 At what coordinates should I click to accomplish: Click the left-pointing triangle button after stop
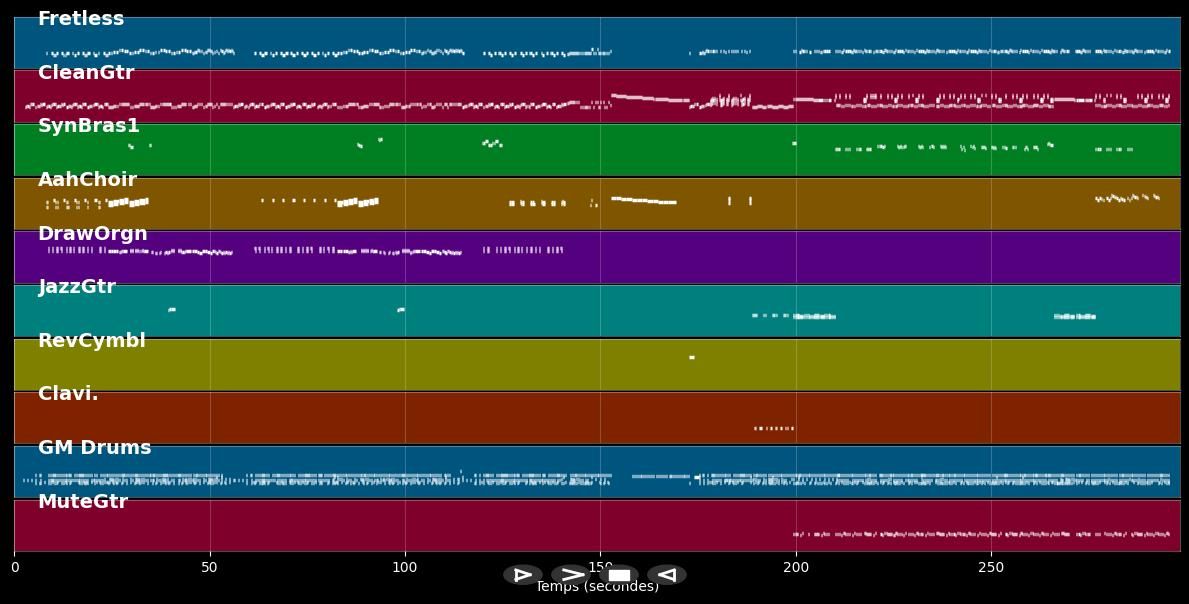tap(666, 575)
